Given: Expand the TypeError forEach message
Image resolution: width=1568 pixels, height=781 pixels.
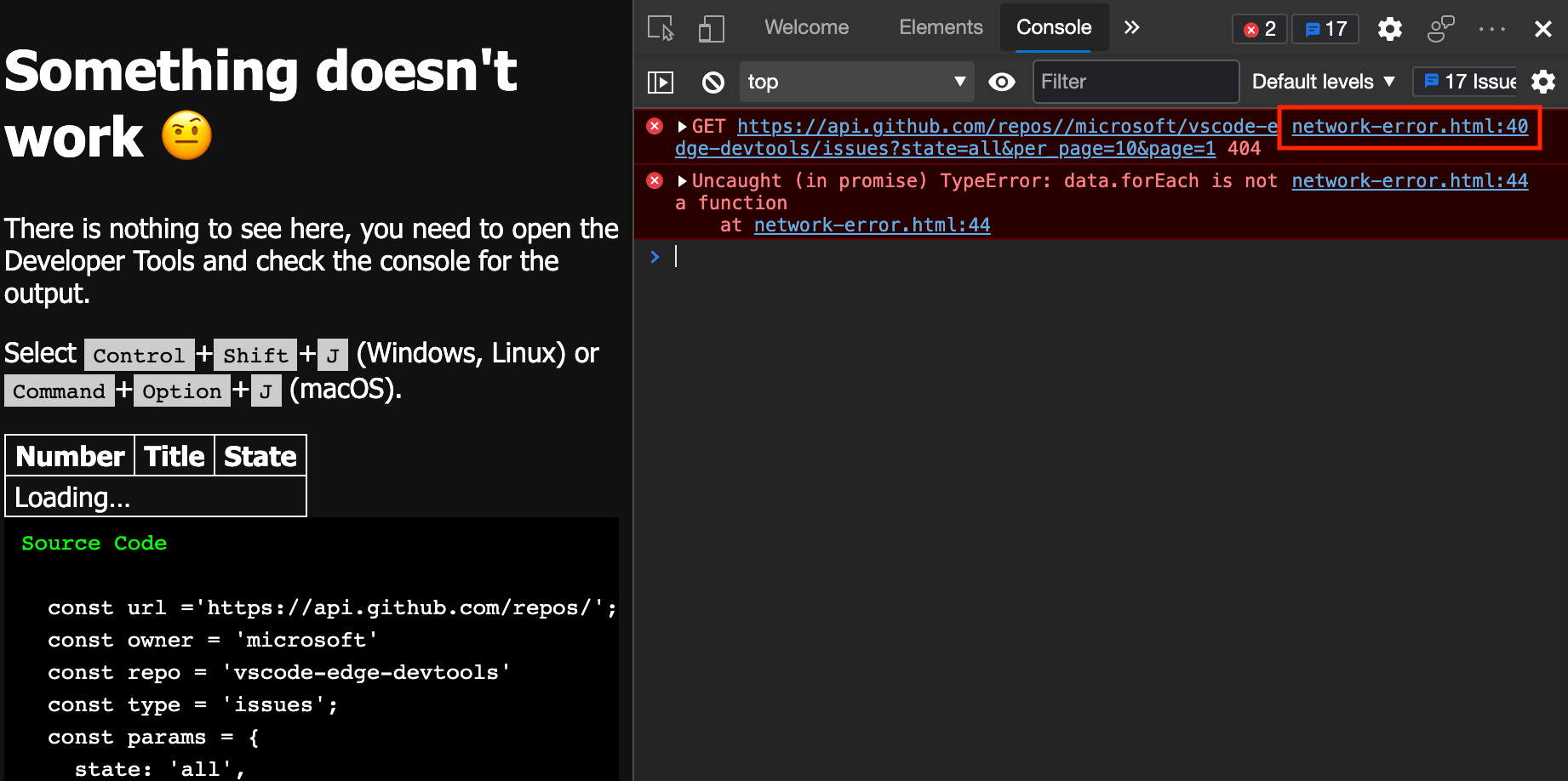Looking at the screenshot, I should pyautogui.click(x=682, y=180).
